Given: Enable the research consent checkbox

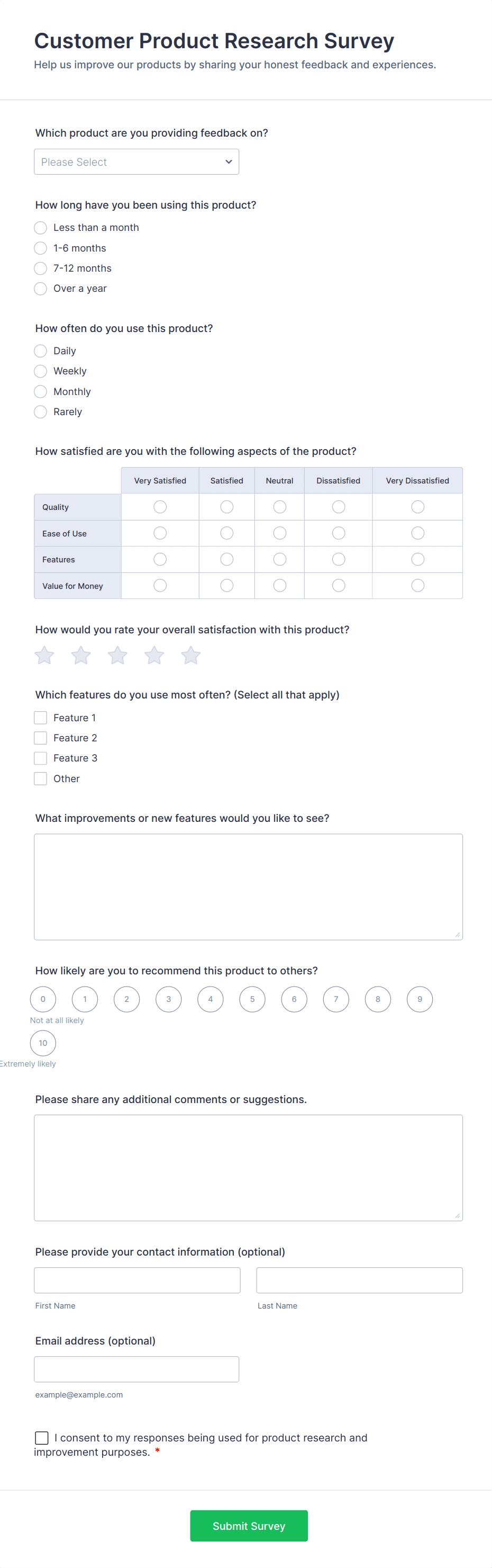Looking at the screenshot, I should pos(42,1438).
